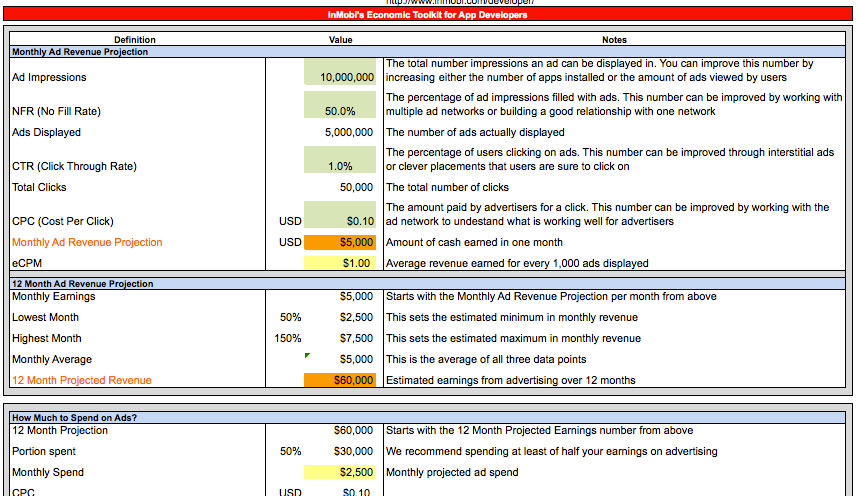Click the Notes column header
The width and height of the screenshot is (859, 496).
coord(614,40)
